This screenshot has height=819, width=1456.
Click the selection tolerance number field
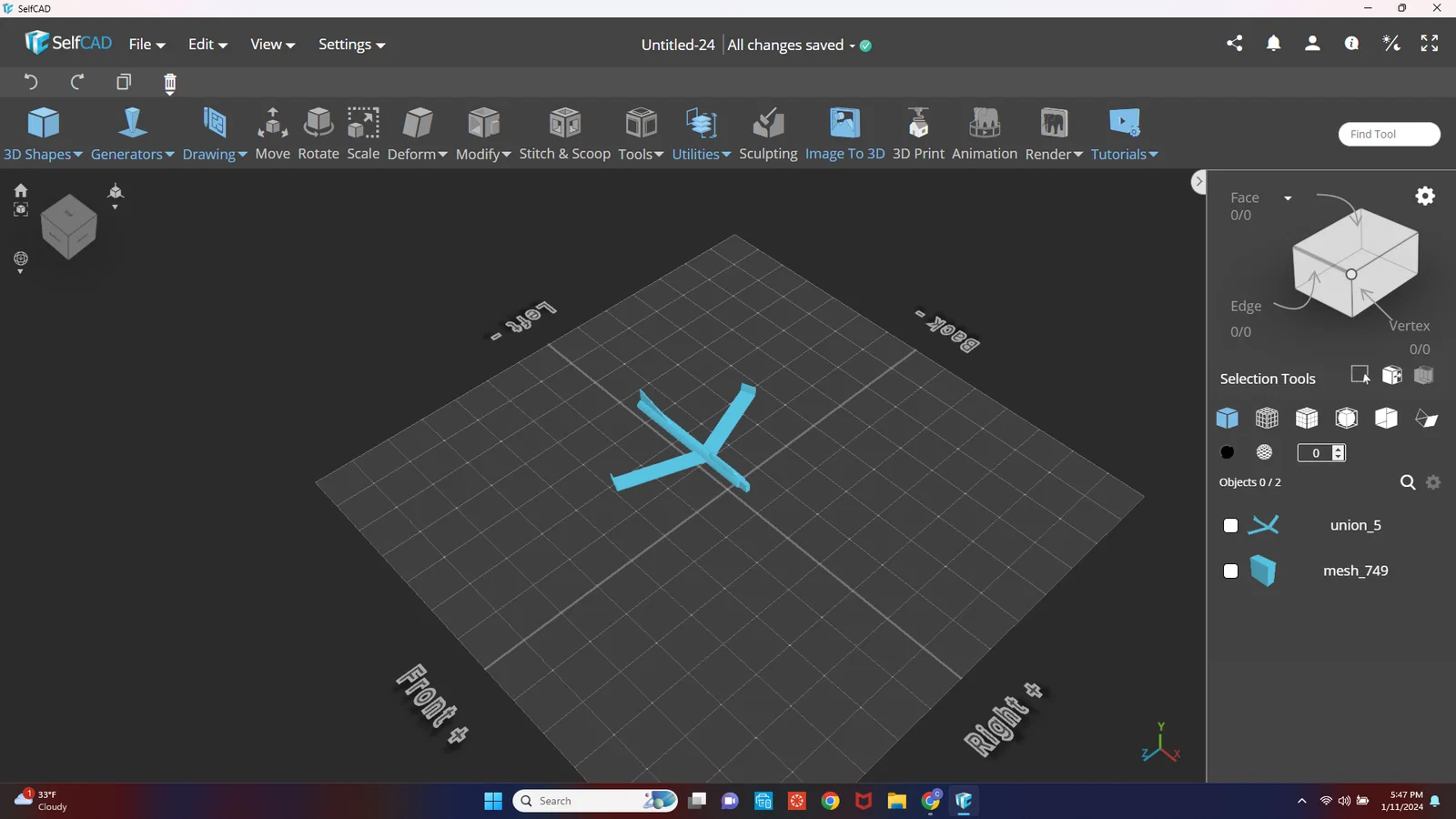click(x=1320, y=452)
